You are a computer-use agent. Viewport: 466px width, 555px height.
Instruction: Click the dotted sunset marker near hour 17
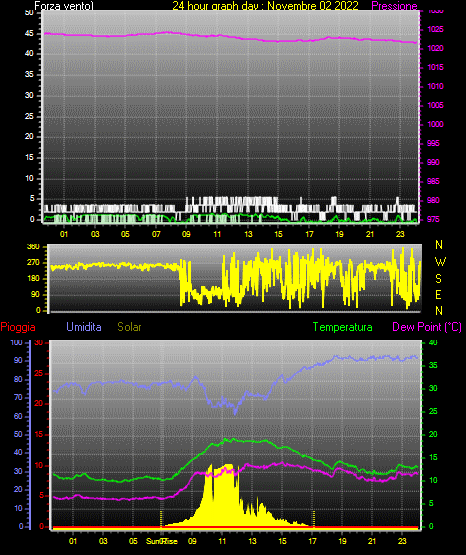click(314, 519)
